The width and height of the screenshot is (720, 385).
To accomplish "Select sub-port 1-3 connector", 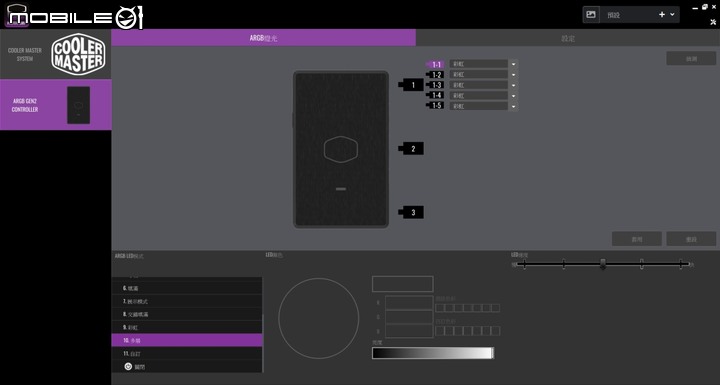I will [x=435, y=85].
